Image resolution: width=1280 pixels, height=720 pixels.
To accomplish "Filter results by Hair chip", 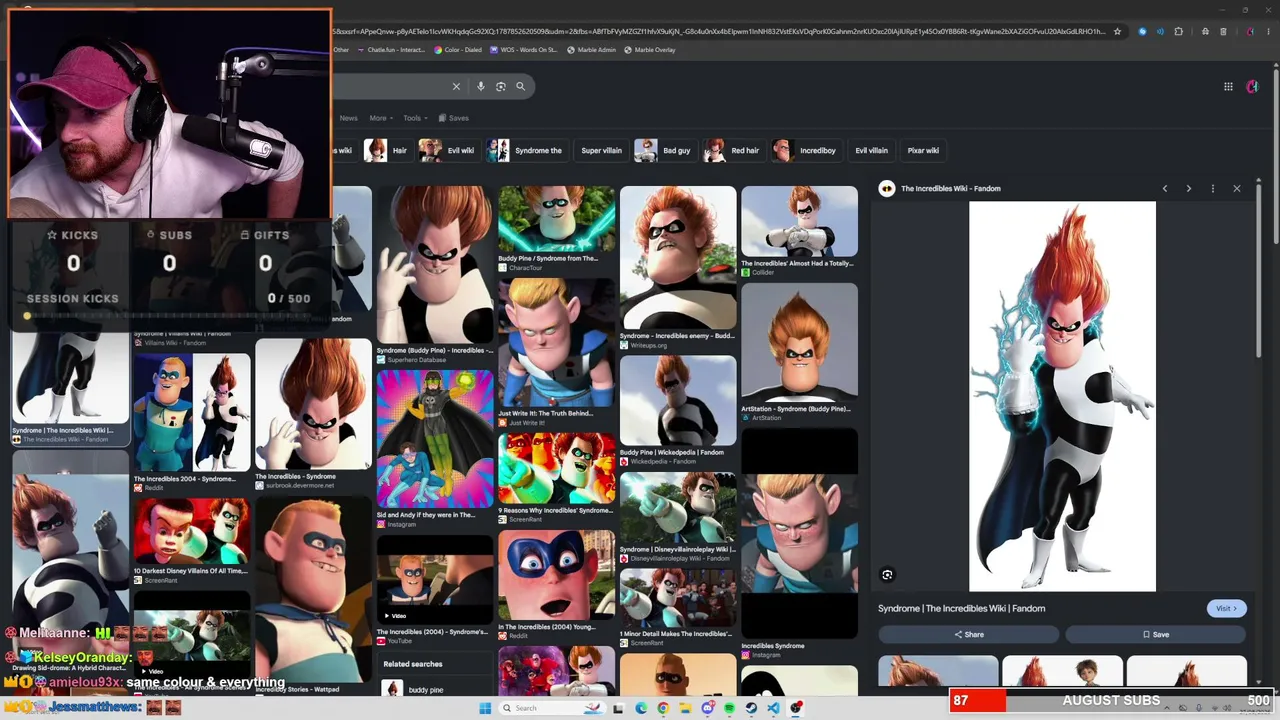I will tap(387, 150).
